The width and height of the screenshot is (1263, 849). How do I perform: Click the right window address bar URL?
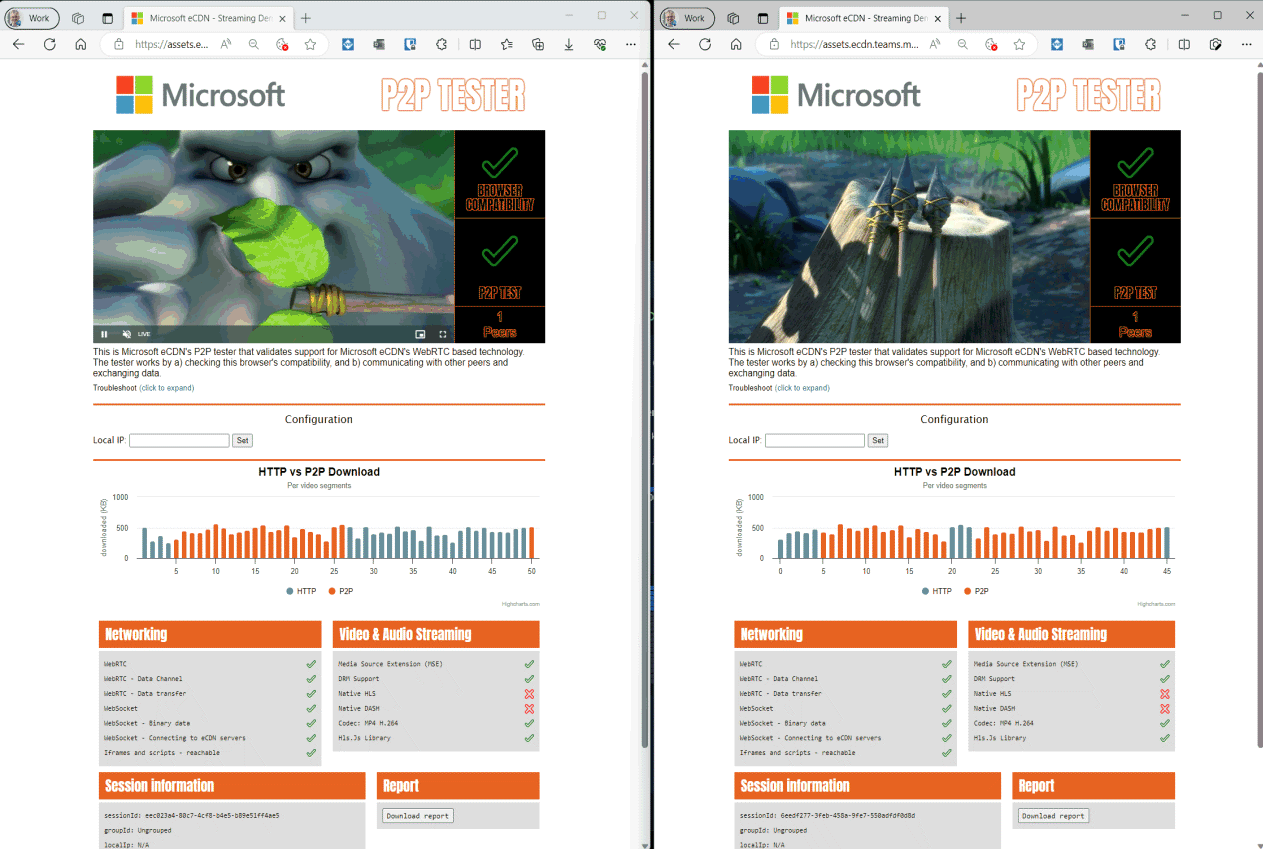click(x=854, y=44)
